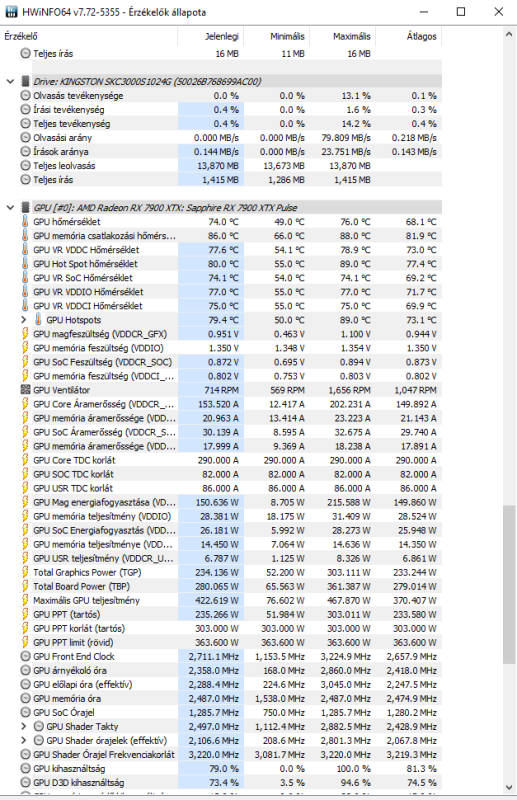
Task: Select the GPU USR teljesítmény row
Action: click(x=230, y=558)
